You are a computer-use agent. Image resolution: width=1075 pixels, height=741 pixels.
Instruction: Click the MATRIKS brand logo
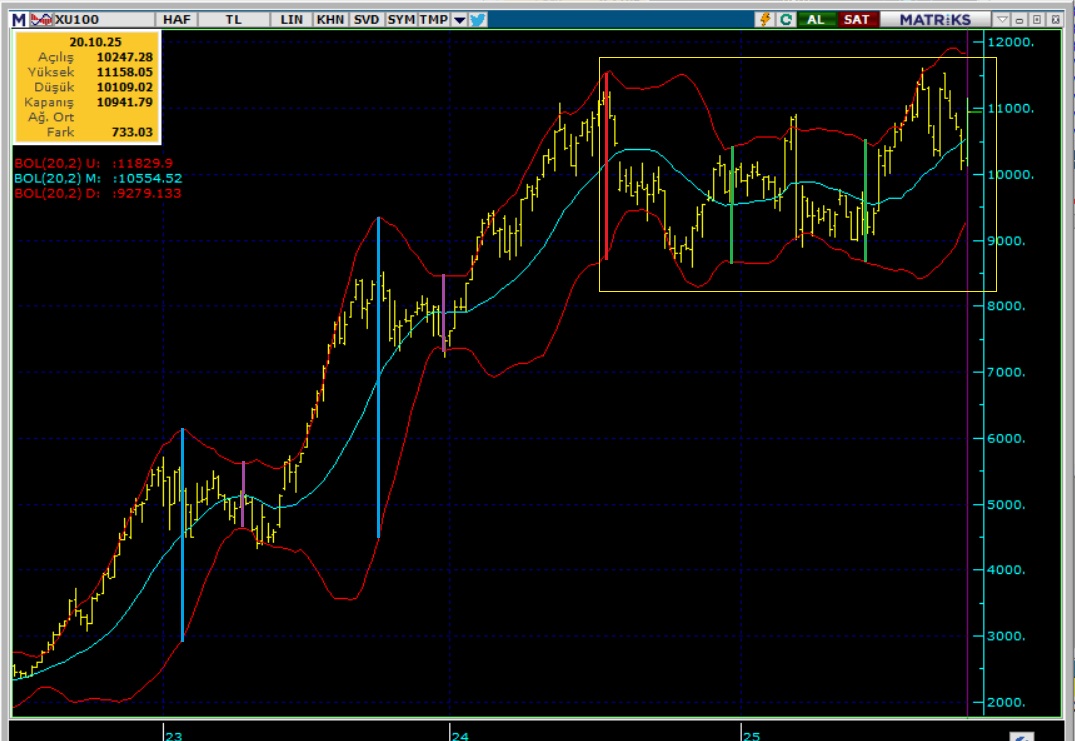tap(934, 19)
